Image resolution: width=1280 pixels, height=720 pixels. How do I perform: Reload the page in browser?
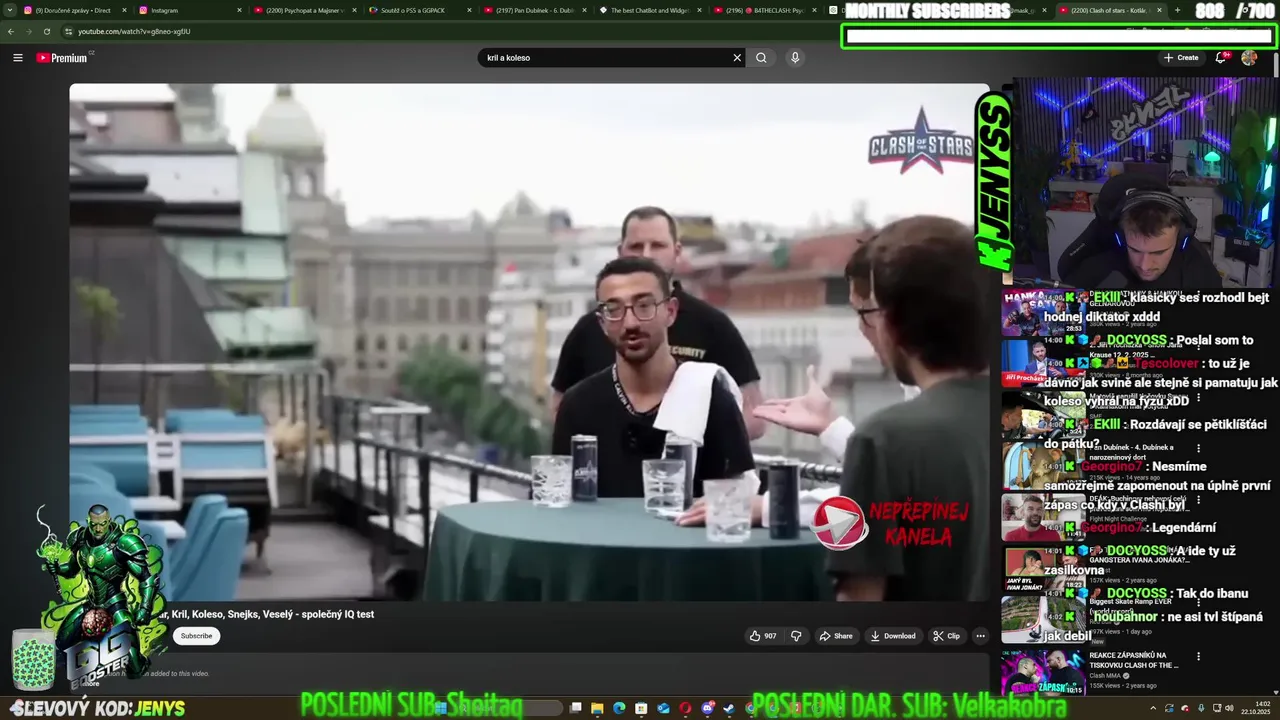(x=47, y=31)
